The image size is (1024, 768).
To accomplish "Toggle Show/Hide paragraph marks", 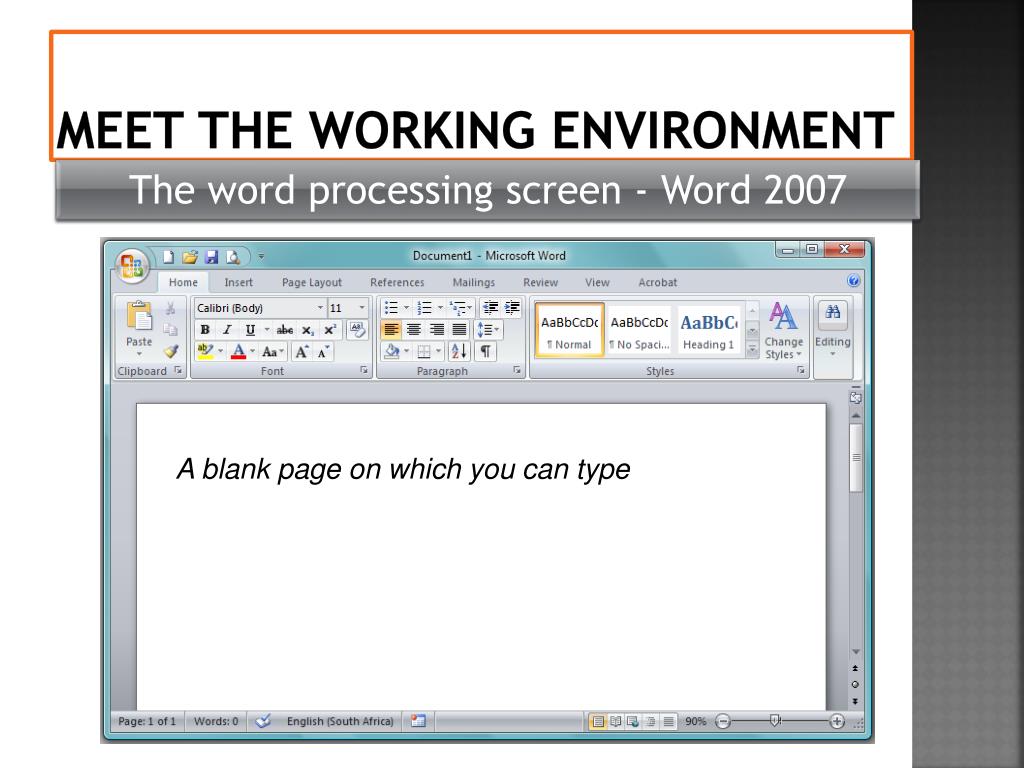I will 485,351.
